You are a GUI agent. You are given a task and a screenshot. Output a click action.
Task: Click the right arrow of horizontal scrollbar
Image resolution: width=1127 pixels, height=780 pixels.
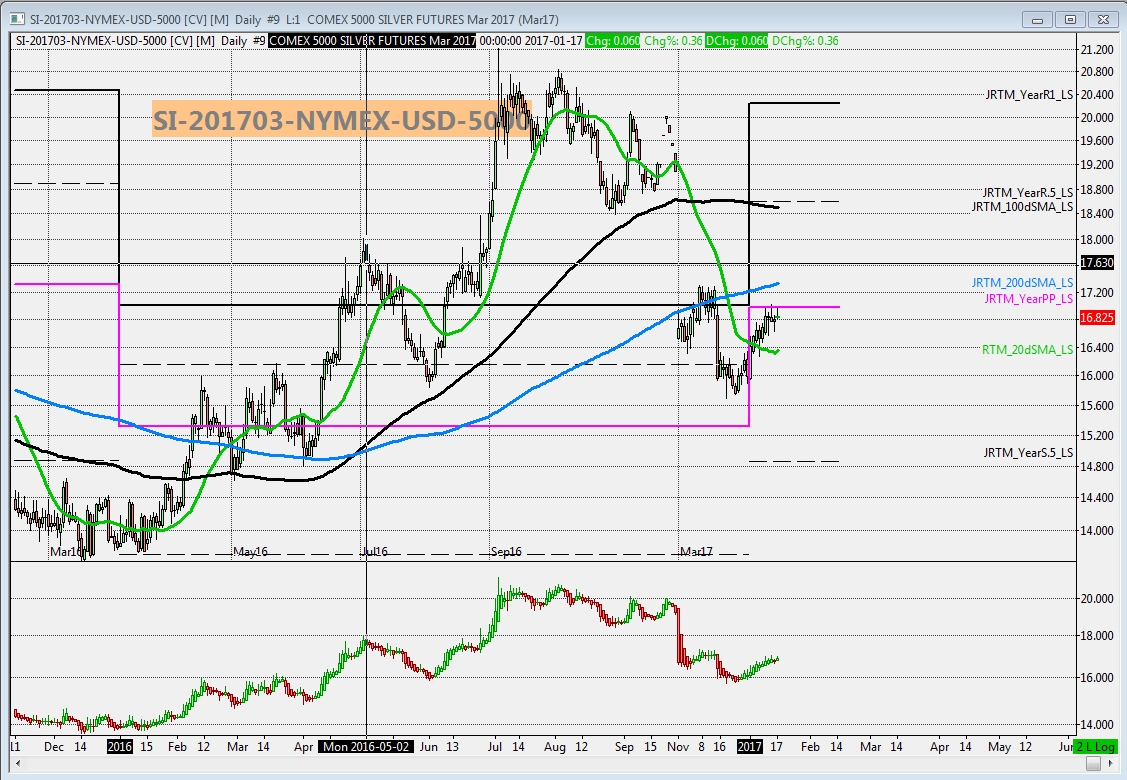click(x=1112, y=763)
